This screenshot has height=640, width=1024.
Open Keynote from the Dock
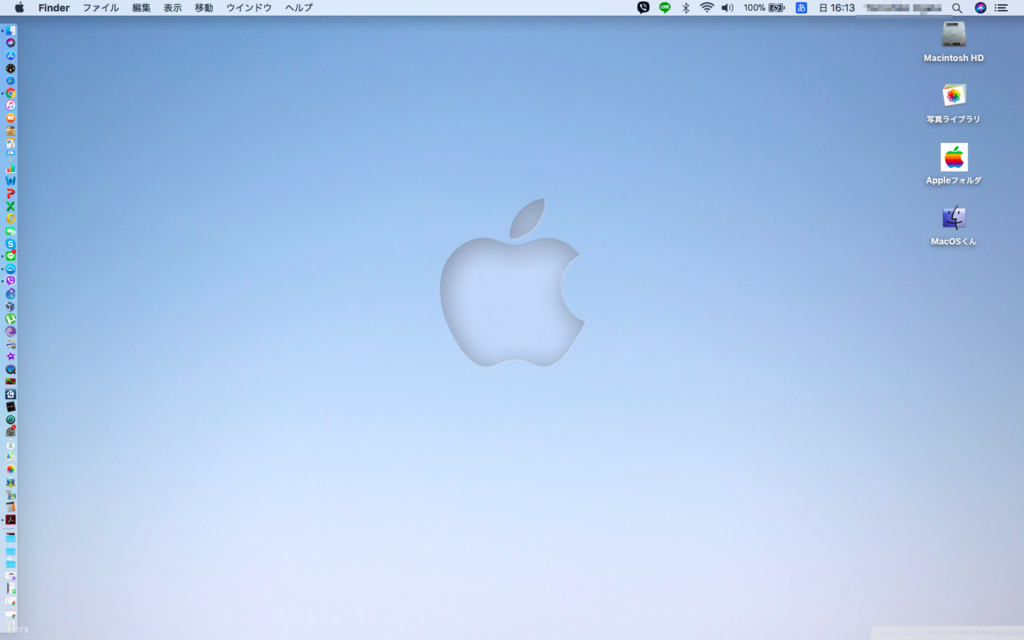[x=10, y=154]
